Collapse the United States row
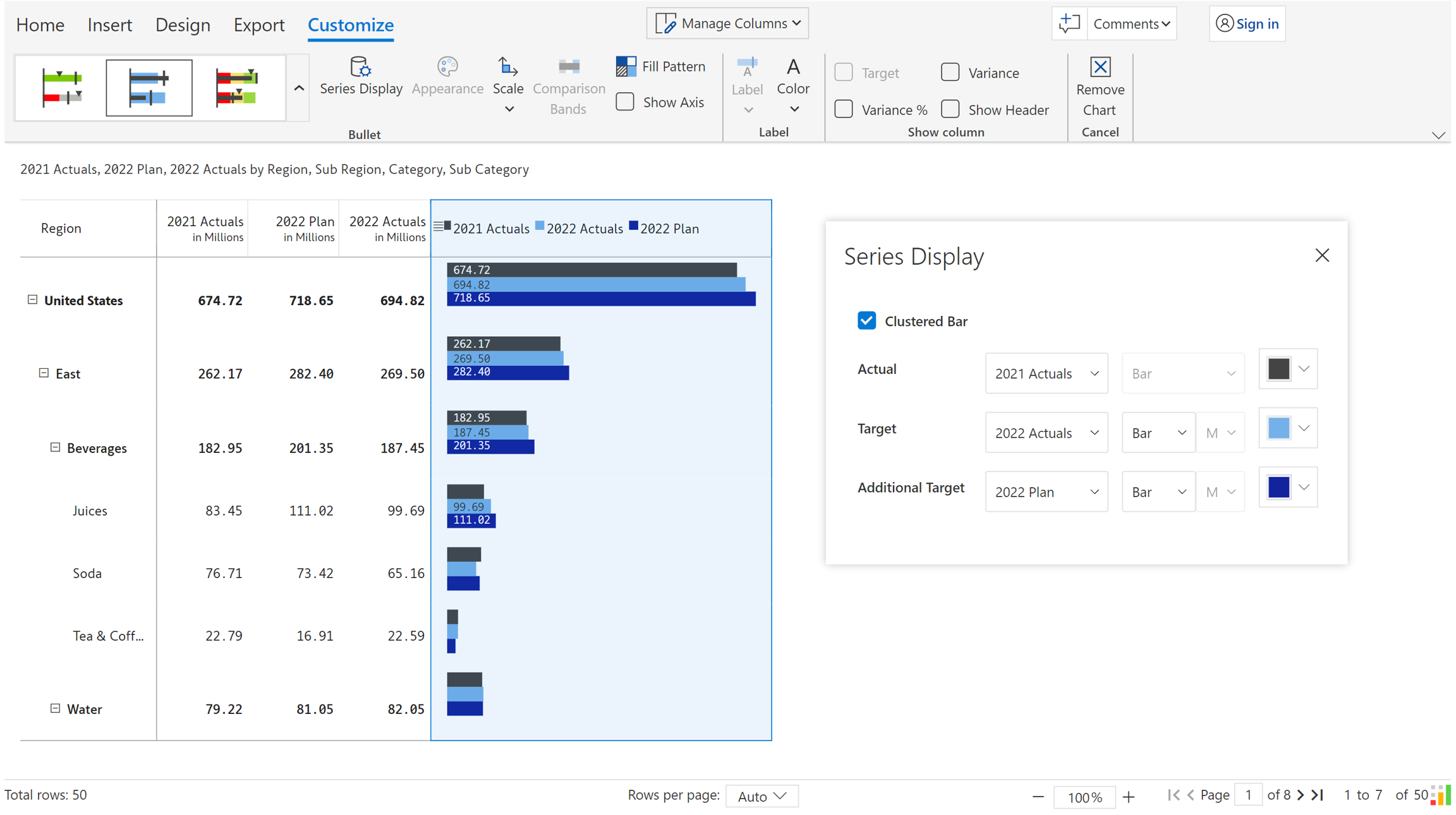This screenshot has width=1456, height=815. click(x=32, y=300)
